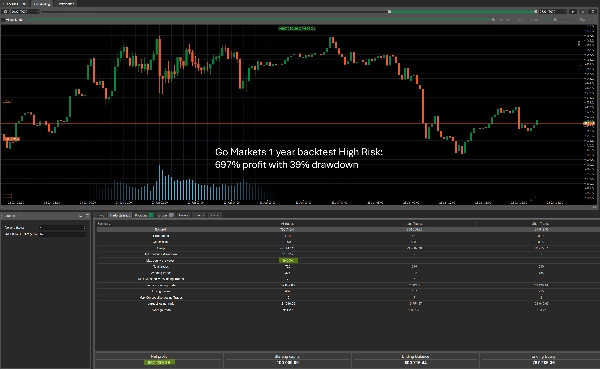Click the backtest progress bar handle

click(493, 20)
